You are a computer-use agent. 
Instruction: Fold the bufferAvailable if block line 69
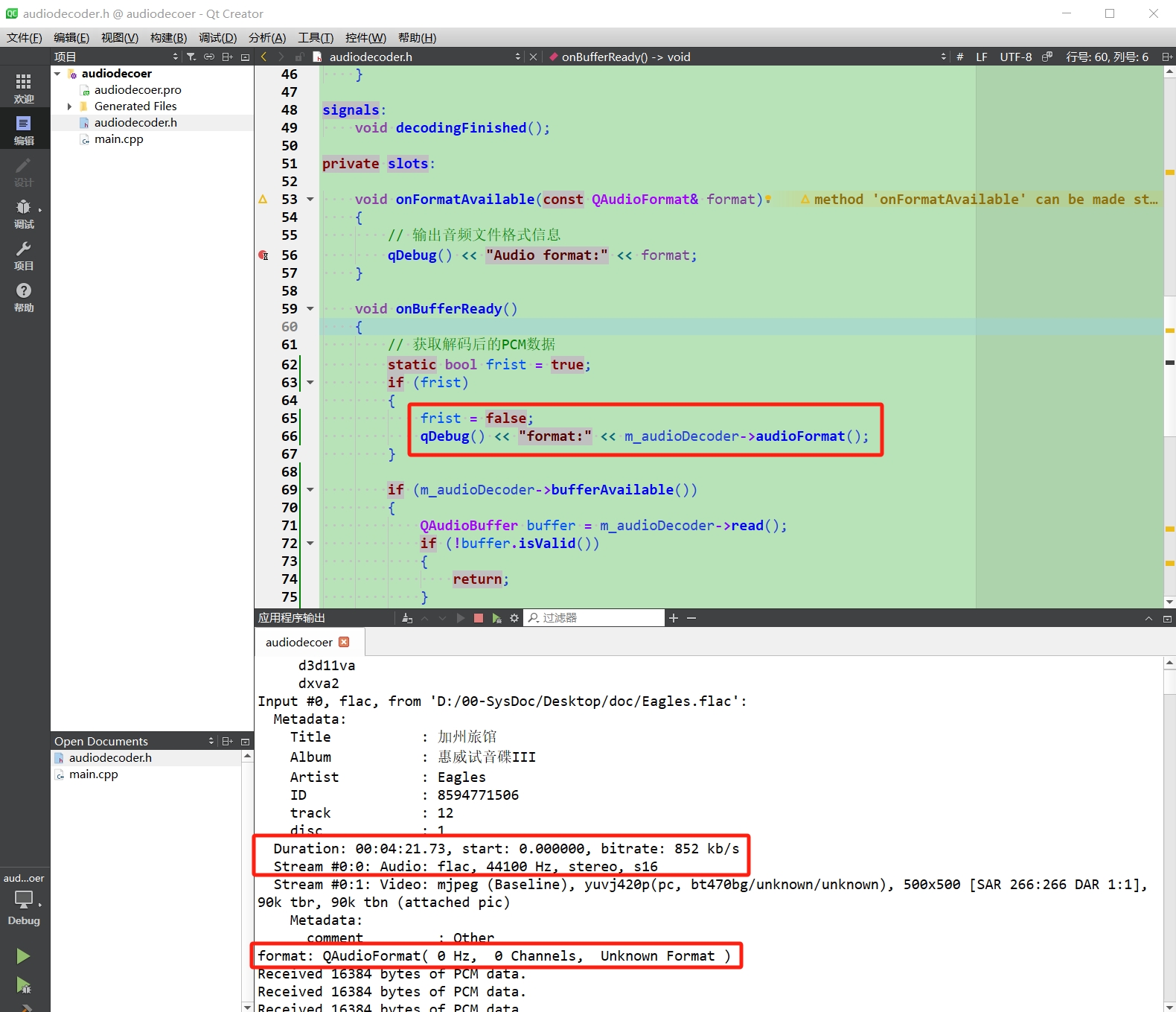click(310, 490)
